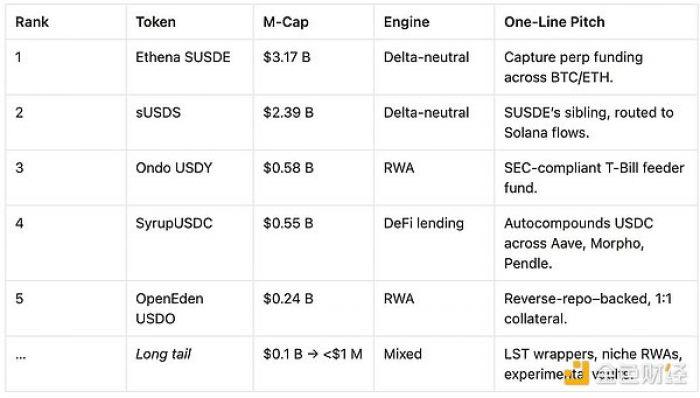This screenshot has height=398, width=700.
Task: Click the Rank column header
Action: (32, 22)
